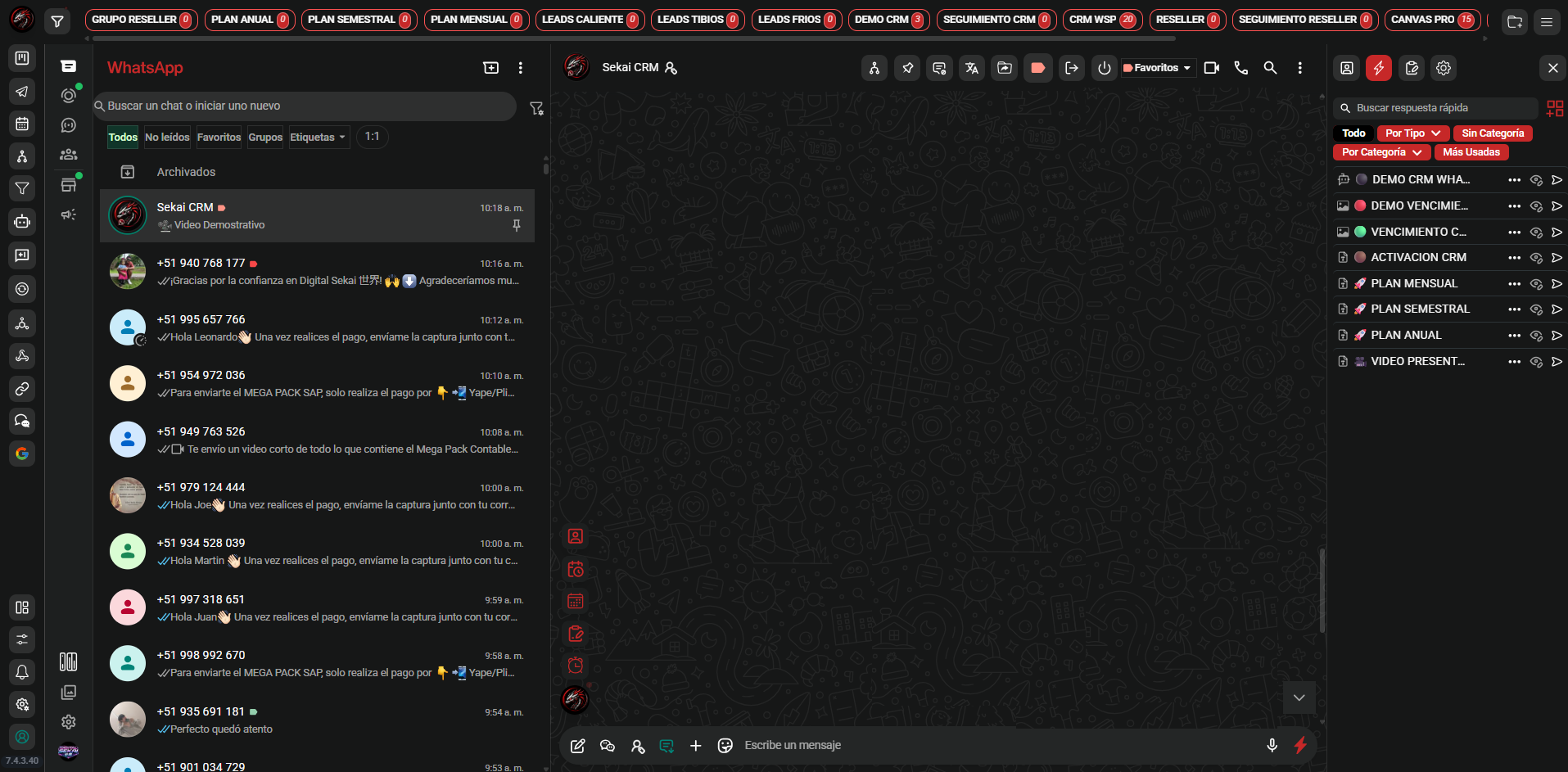Open WhatsApp Status updates icon
The height and width of the screenshot is (772, 1568).
[69, 96]
